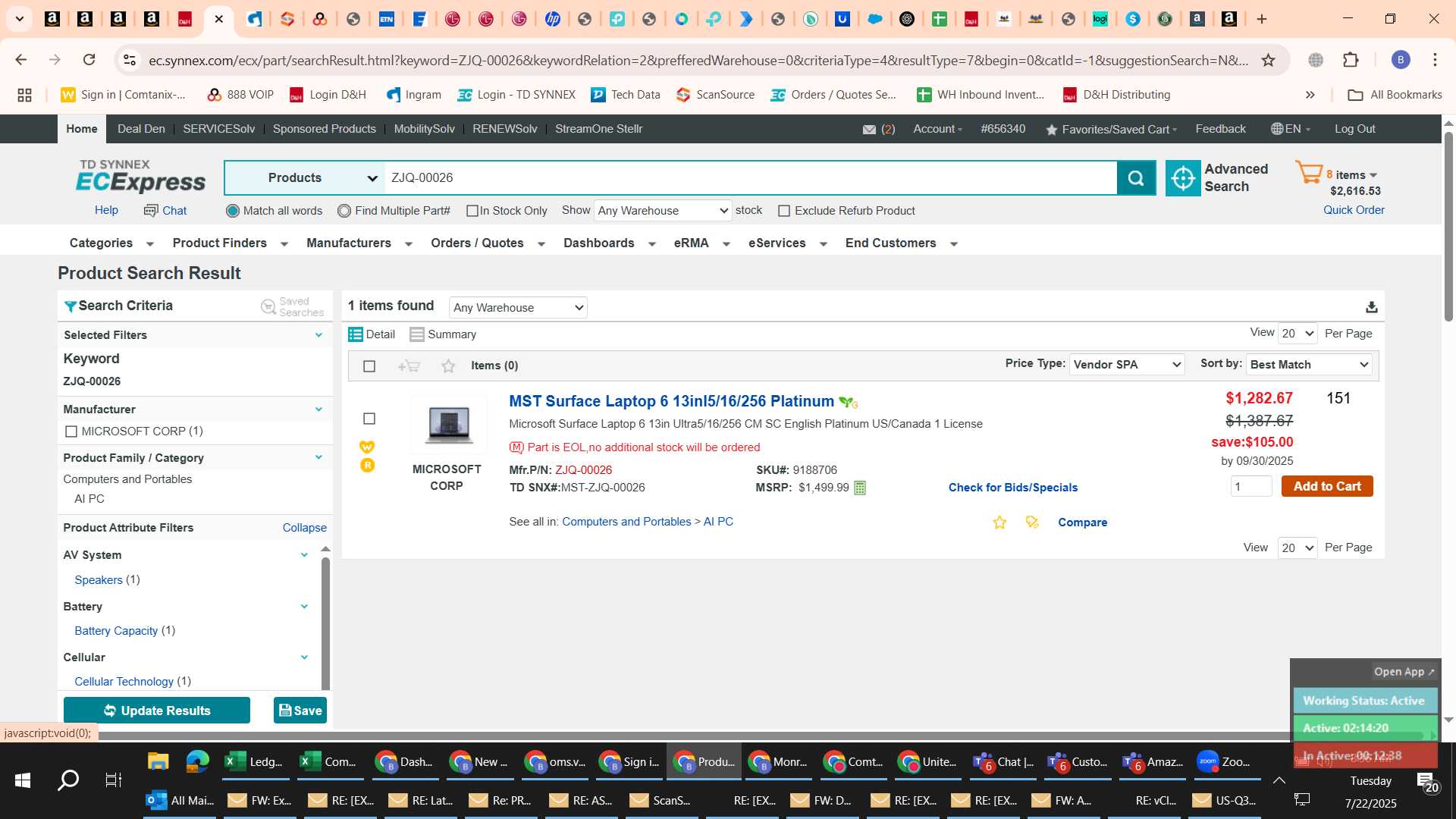This screenshot has height=819, width=1456.
Task: Bookmark this page star icon
Action: (1268, 60)
